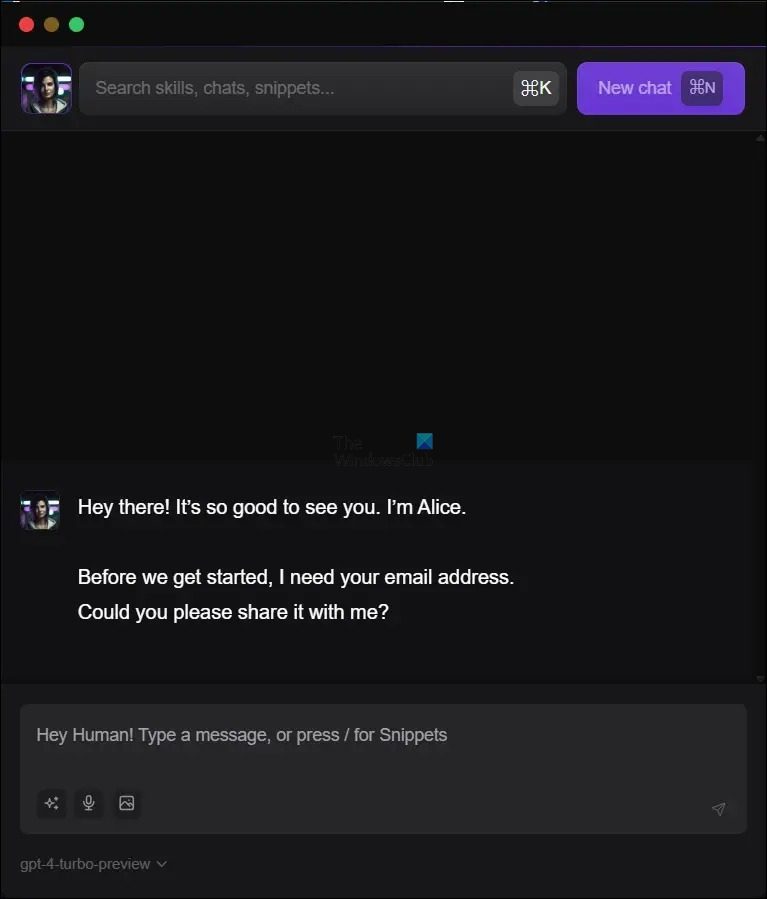Start a New chat
The image size is (767, 899).
click(x=634, y=88)
